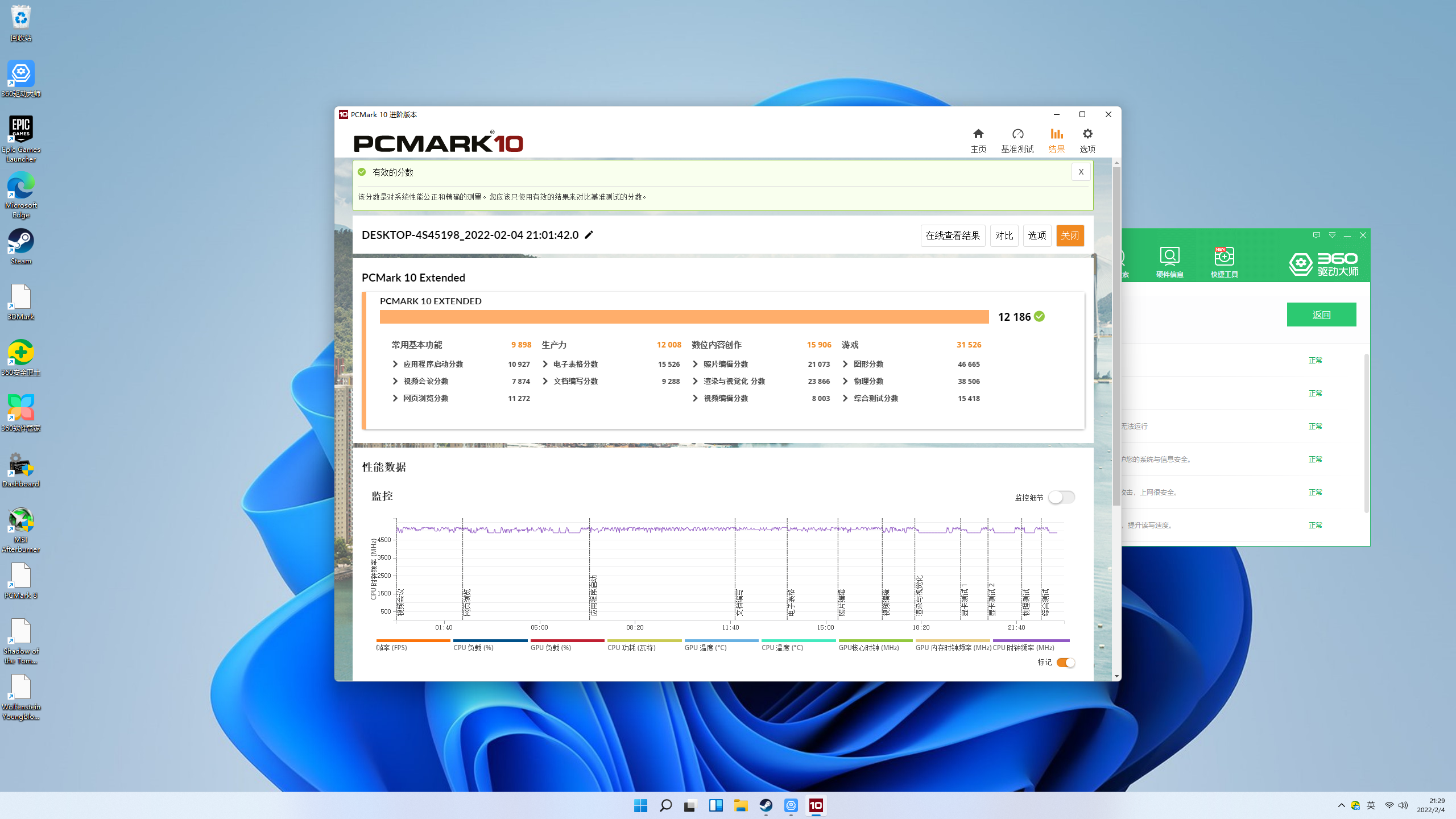The height and width of the screenshot is (819, 1456).
Task: Disable the markers toggle below the chart
Action: coord(1065,663)
